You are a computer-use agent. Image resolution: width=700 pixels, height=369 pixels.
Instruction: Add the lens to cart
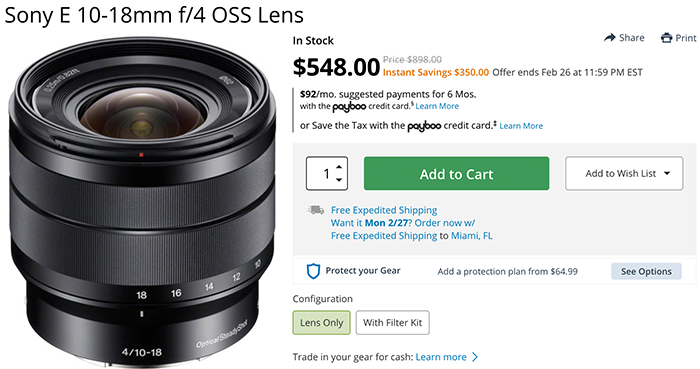456,174
